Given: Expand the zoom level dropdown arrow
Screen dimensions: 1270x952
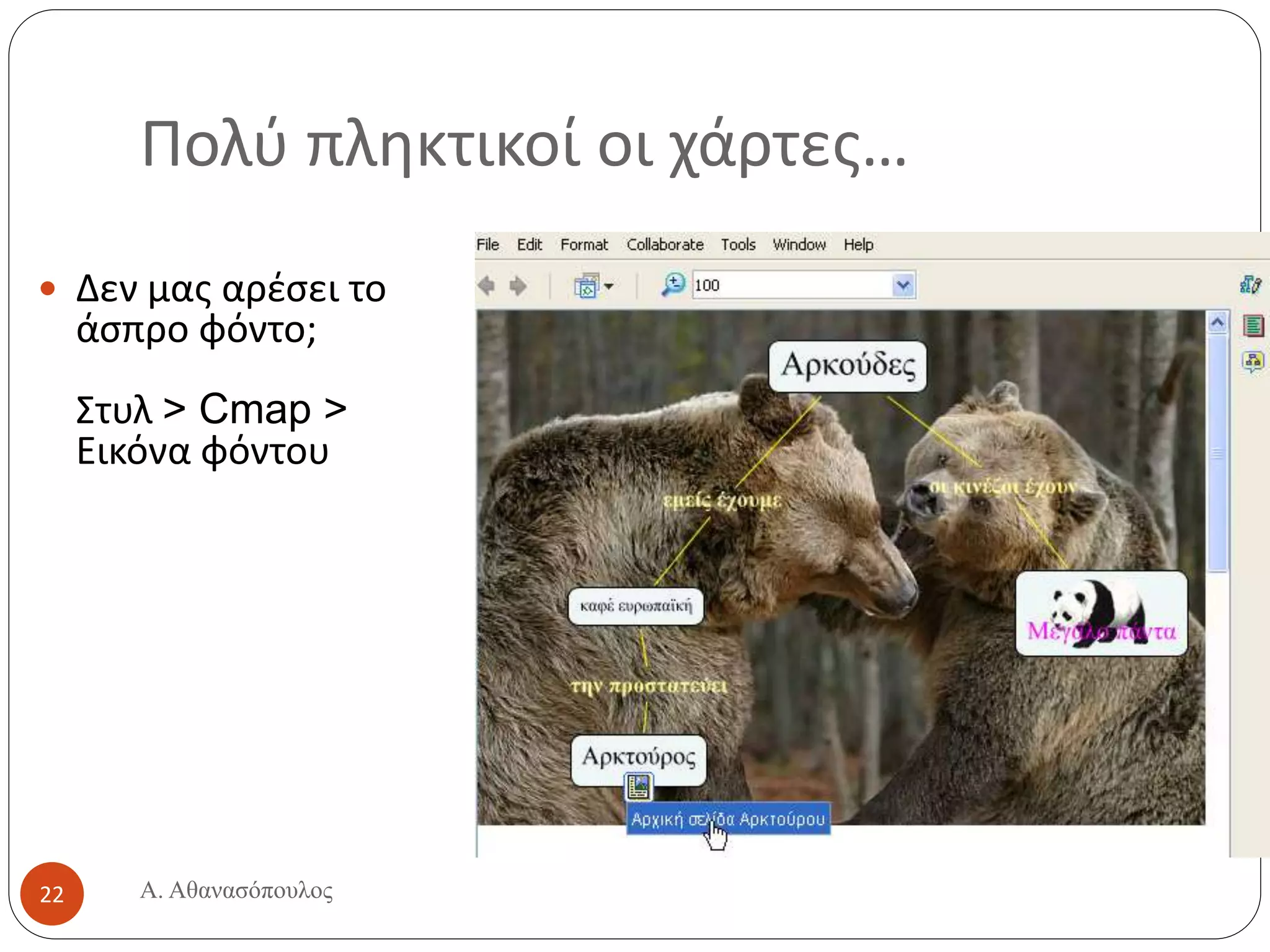Looking at the screenshot, I should [904, 285].
